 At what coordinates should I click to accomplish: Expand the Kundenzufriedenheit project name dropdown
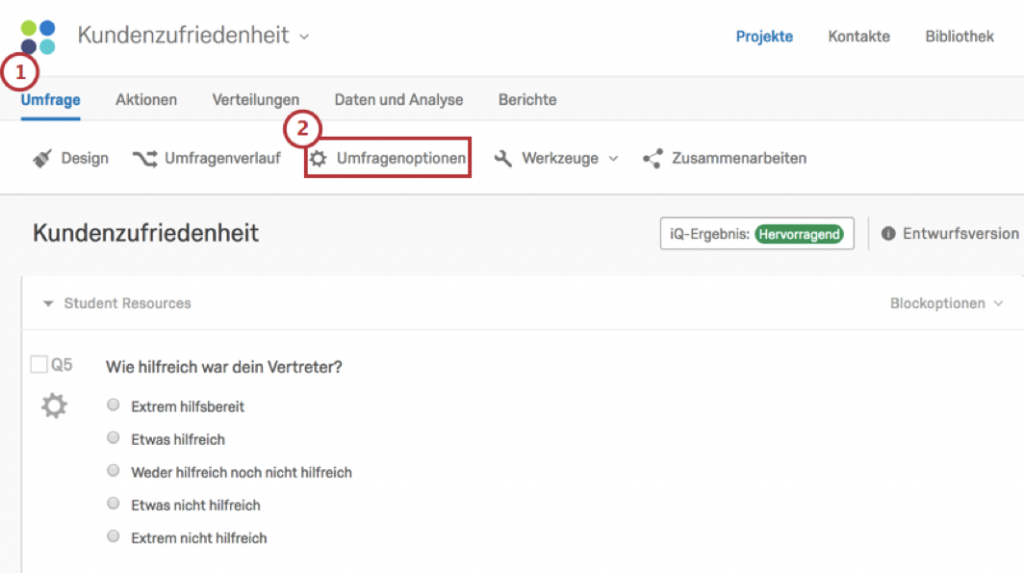tap(304, 37)
